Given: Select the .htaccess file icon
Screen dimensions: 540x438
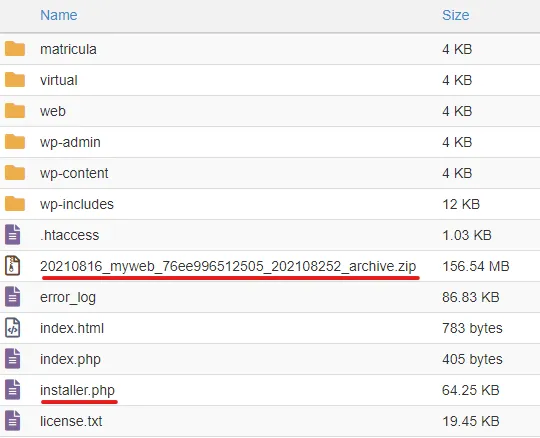Looking at the screenshot, I should tap(12, 234).
